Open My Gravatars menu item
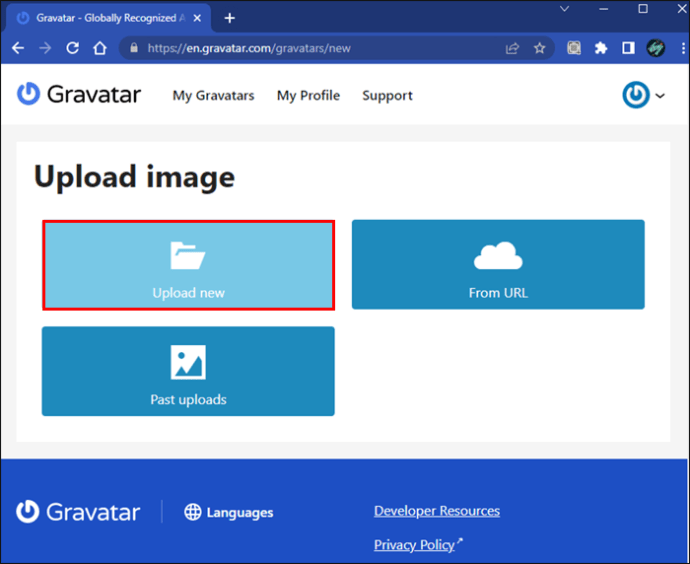Image resolution: width=690 pixels, height=564 pixels. pos(213,95)
